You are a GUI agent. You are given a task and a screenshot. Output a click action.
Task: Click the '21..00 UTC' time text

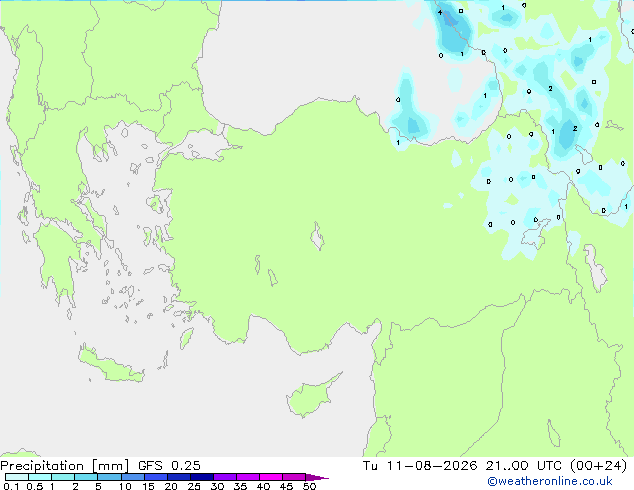pos(524,466)
